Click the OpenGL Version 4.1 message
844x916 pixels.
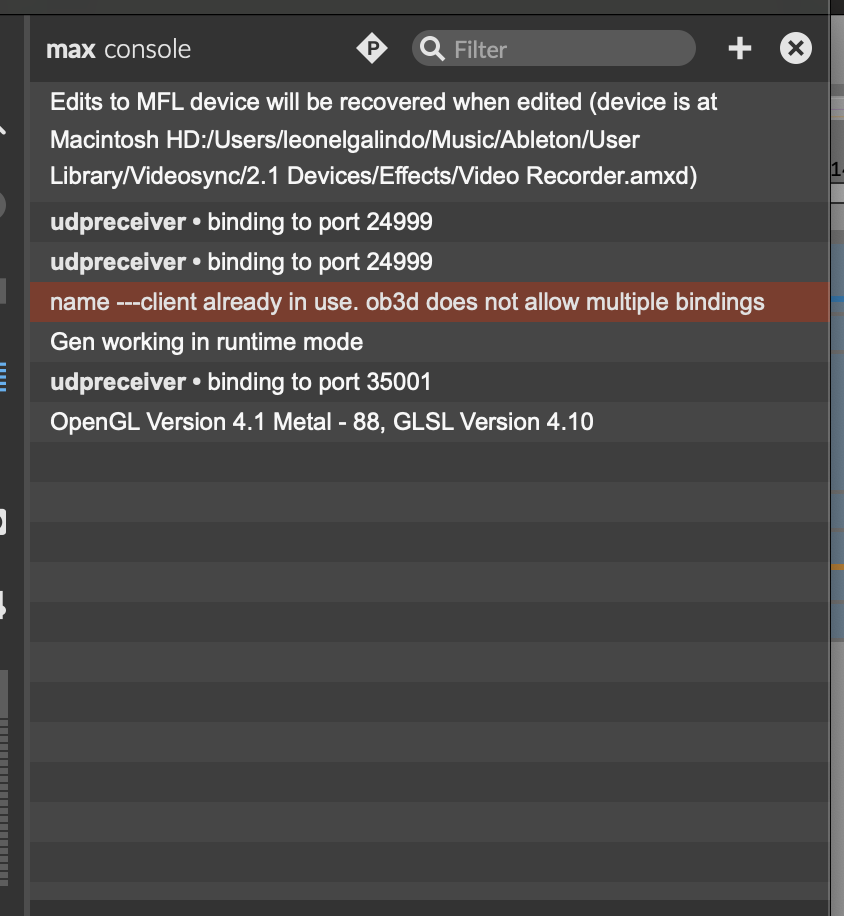tap(321, 422)
